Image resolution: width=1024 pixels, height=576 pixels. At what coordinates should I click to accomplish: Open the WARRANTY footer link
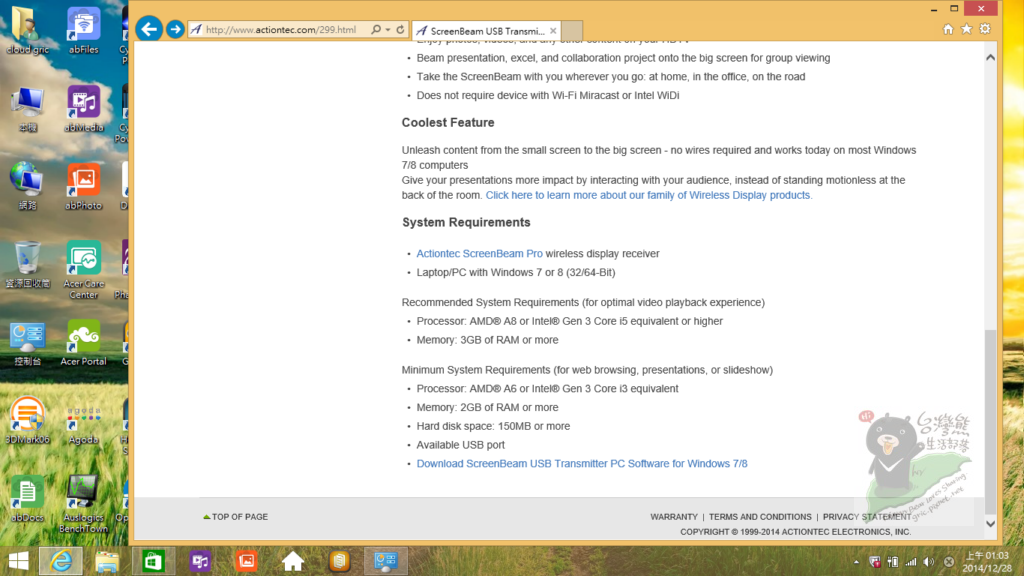click(x=673, y=517)
